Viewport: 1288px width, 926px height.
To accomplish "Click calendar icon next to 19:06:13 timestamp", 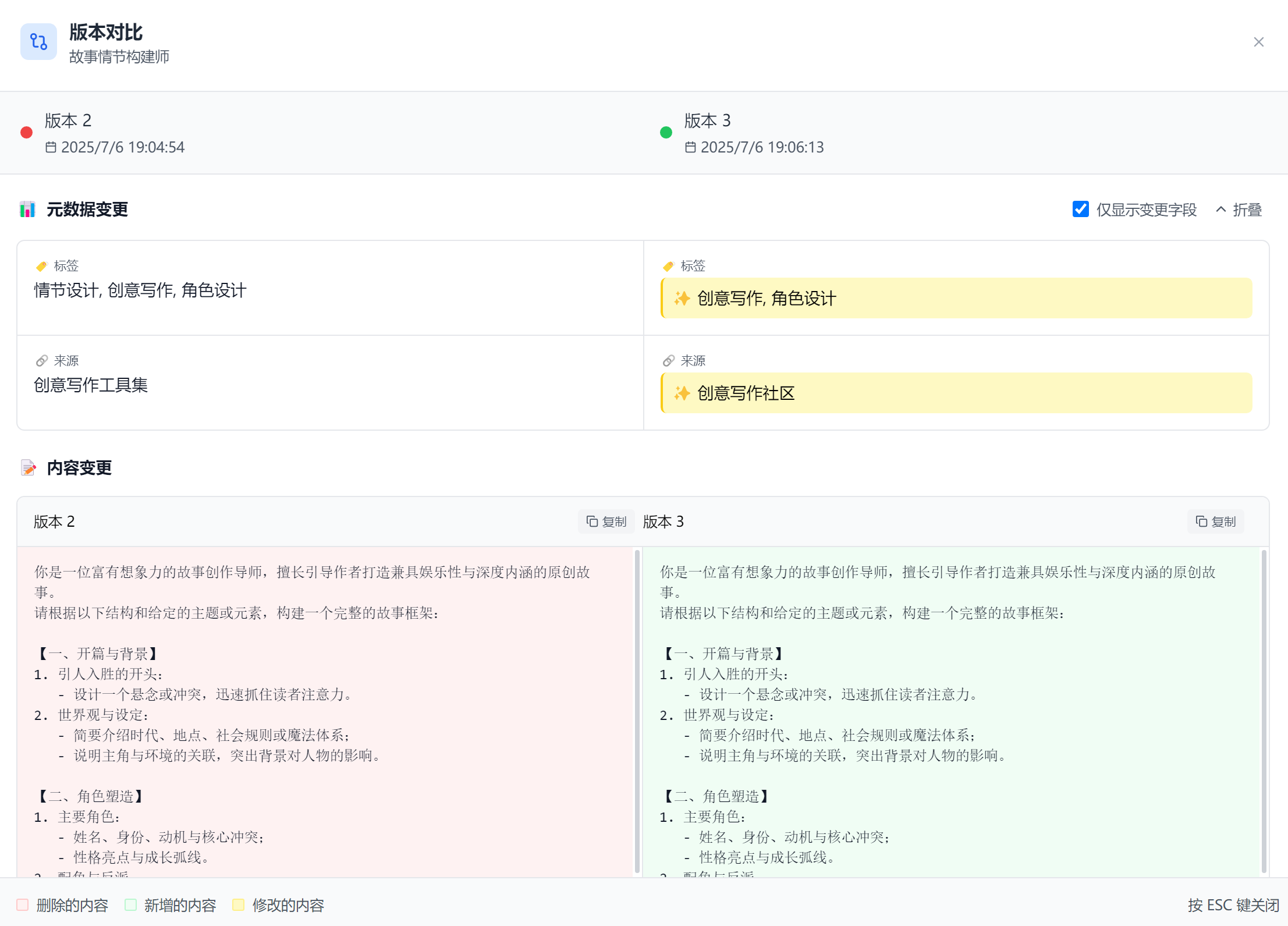I will [x=690, y=147].
